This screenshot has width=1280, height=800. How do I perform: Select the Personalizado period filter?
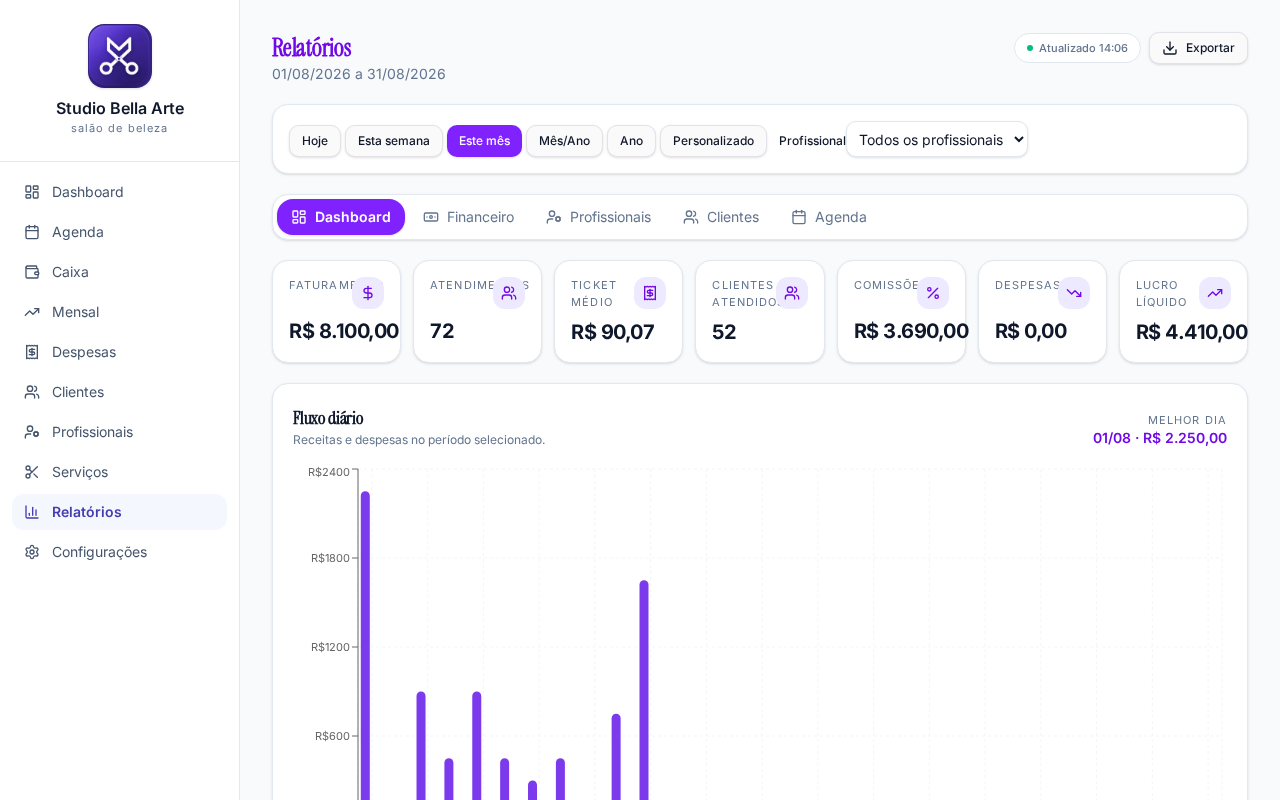pos(713,141)
